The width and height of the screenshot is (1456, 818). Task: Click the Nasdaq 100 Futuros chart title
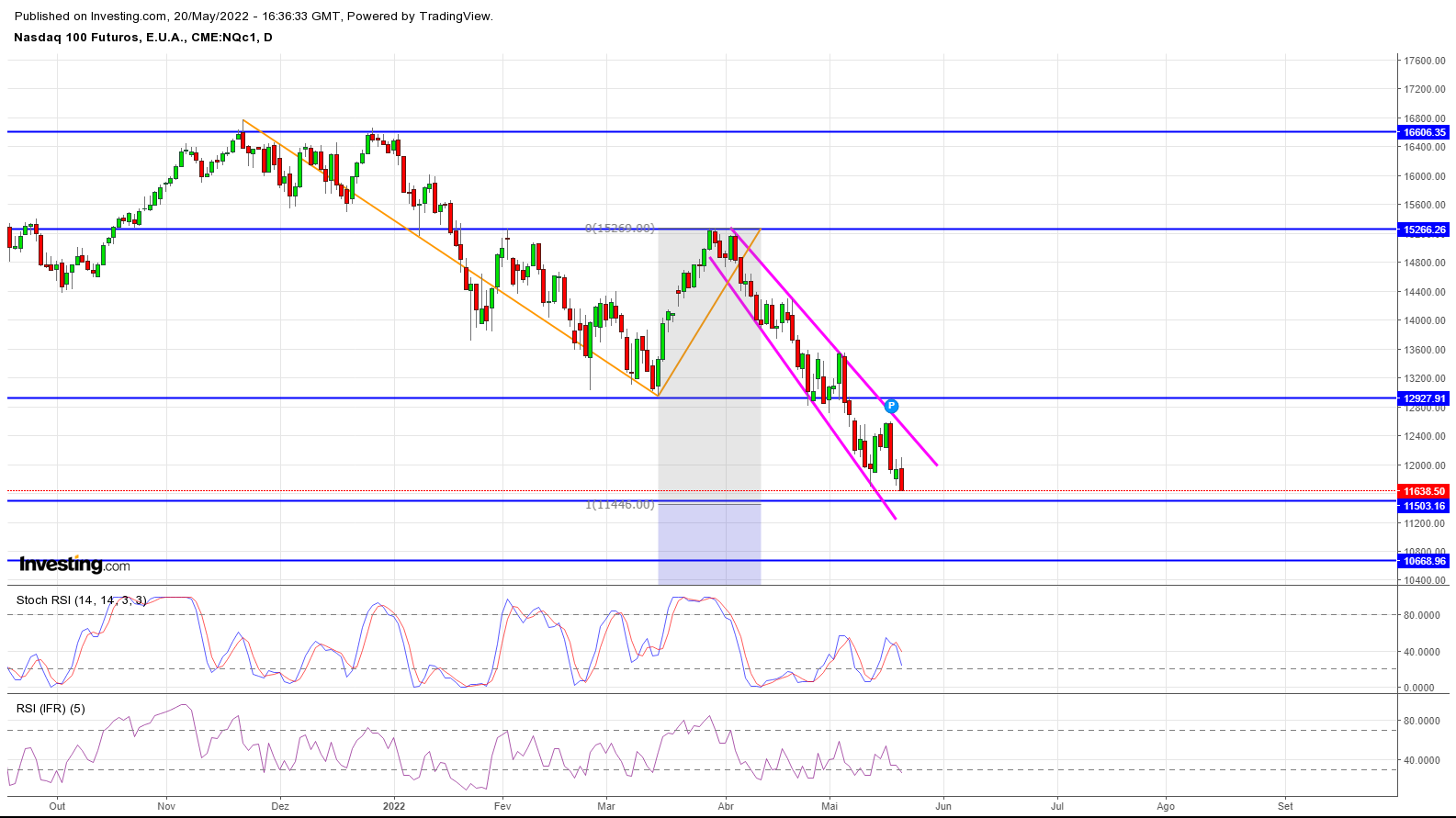pos(143,38)
